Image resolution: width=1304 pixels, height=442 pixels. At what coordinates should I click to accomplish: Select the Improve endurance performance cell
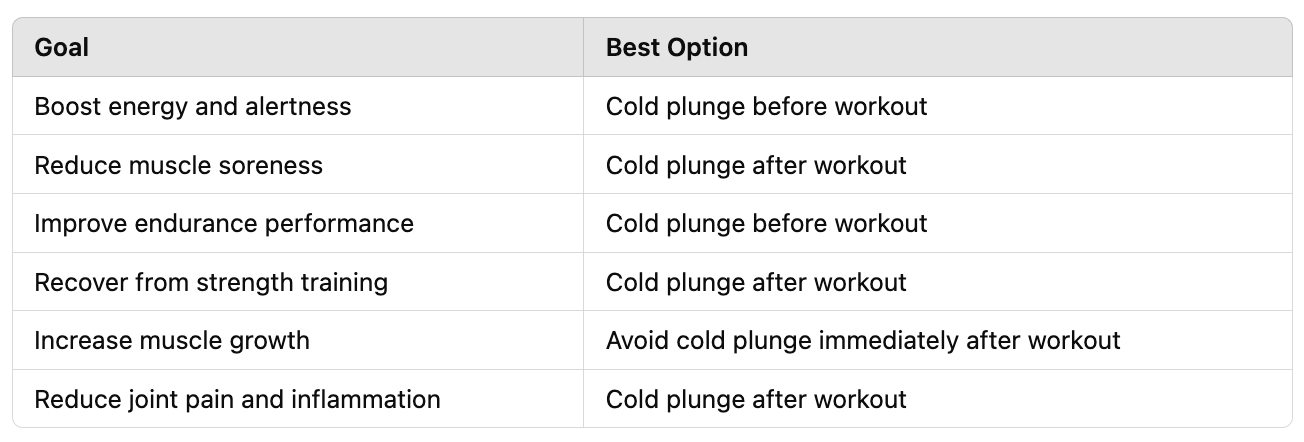(298, 223)
